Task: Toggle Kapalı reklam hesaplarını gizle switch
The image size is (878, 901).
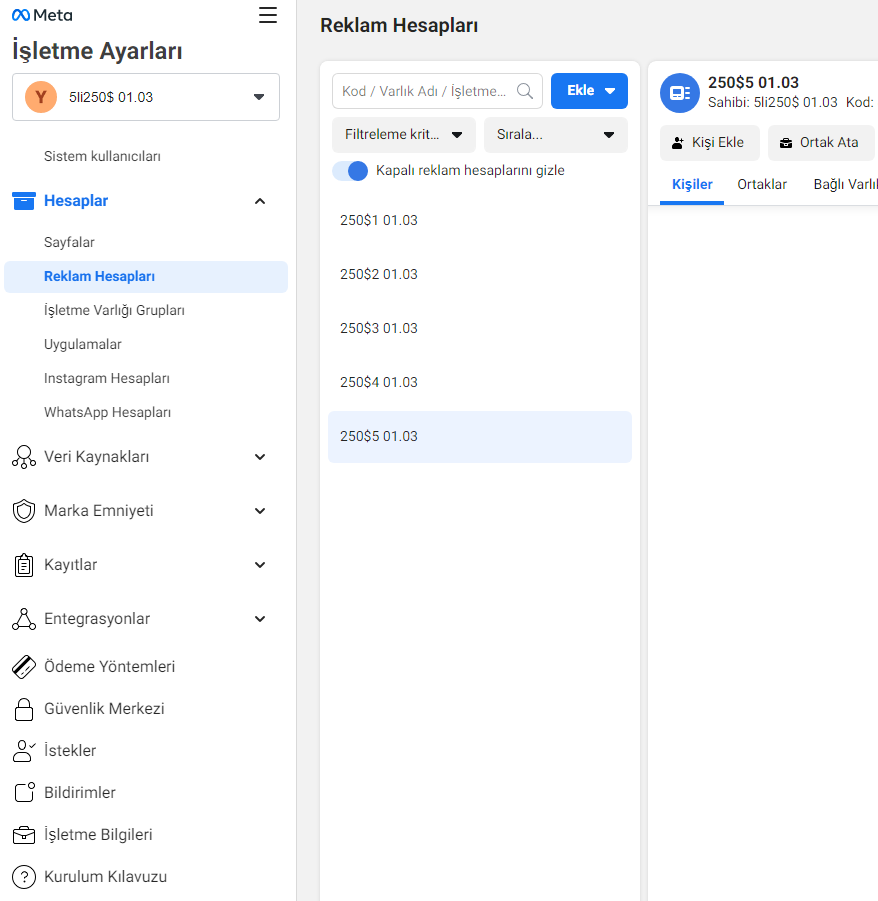Action: [351, 171]
